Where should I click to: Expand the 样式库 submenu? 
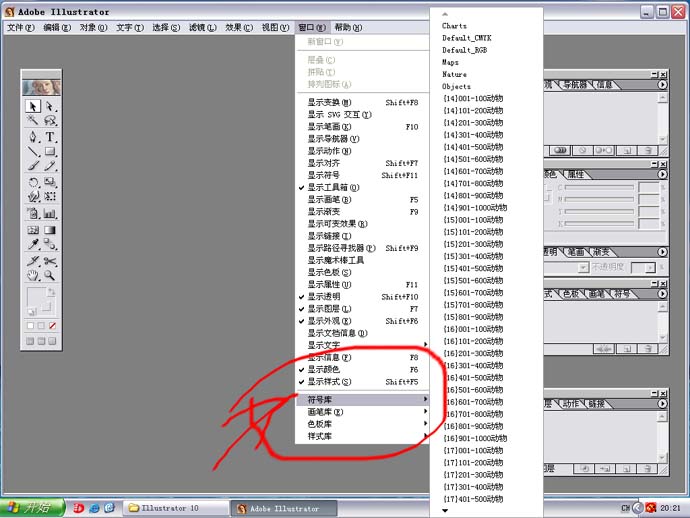pyautogui.click(x=363, y=436)
